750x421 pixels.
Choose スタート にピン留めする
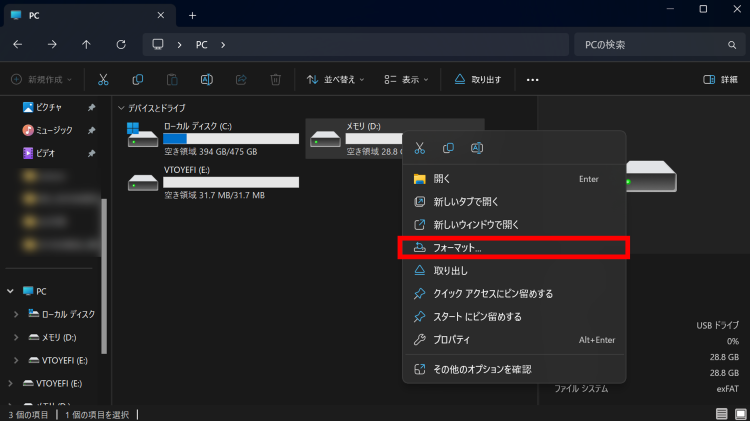point(514,317)
